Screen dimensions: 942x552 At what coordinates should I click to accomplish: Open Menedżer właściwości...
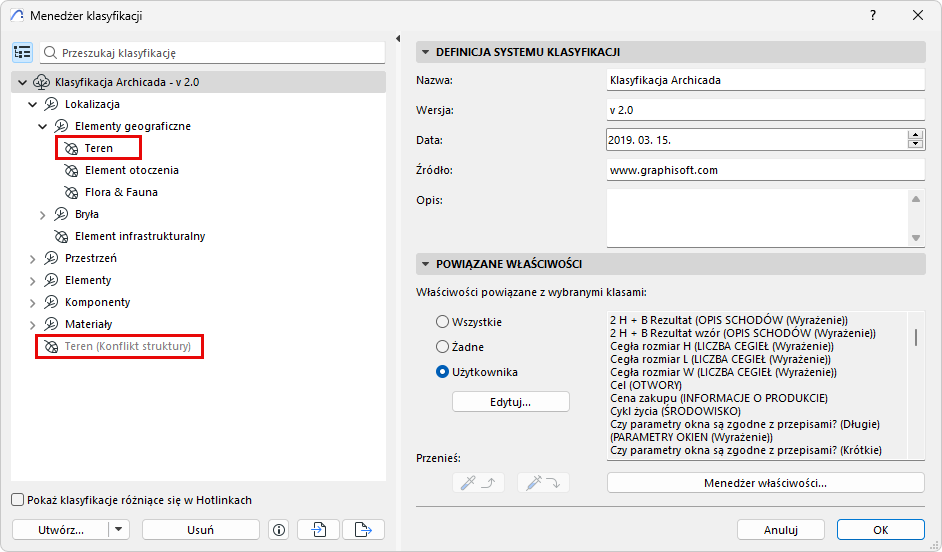[x=765, y=483]
